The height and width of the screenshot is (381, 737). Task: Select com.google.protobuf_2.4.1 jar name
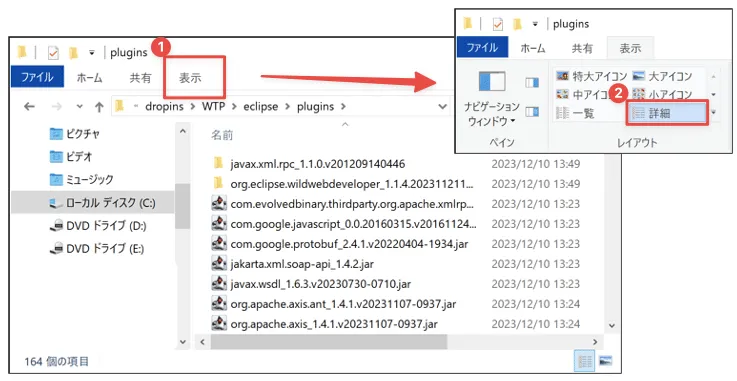click(349, 244)
